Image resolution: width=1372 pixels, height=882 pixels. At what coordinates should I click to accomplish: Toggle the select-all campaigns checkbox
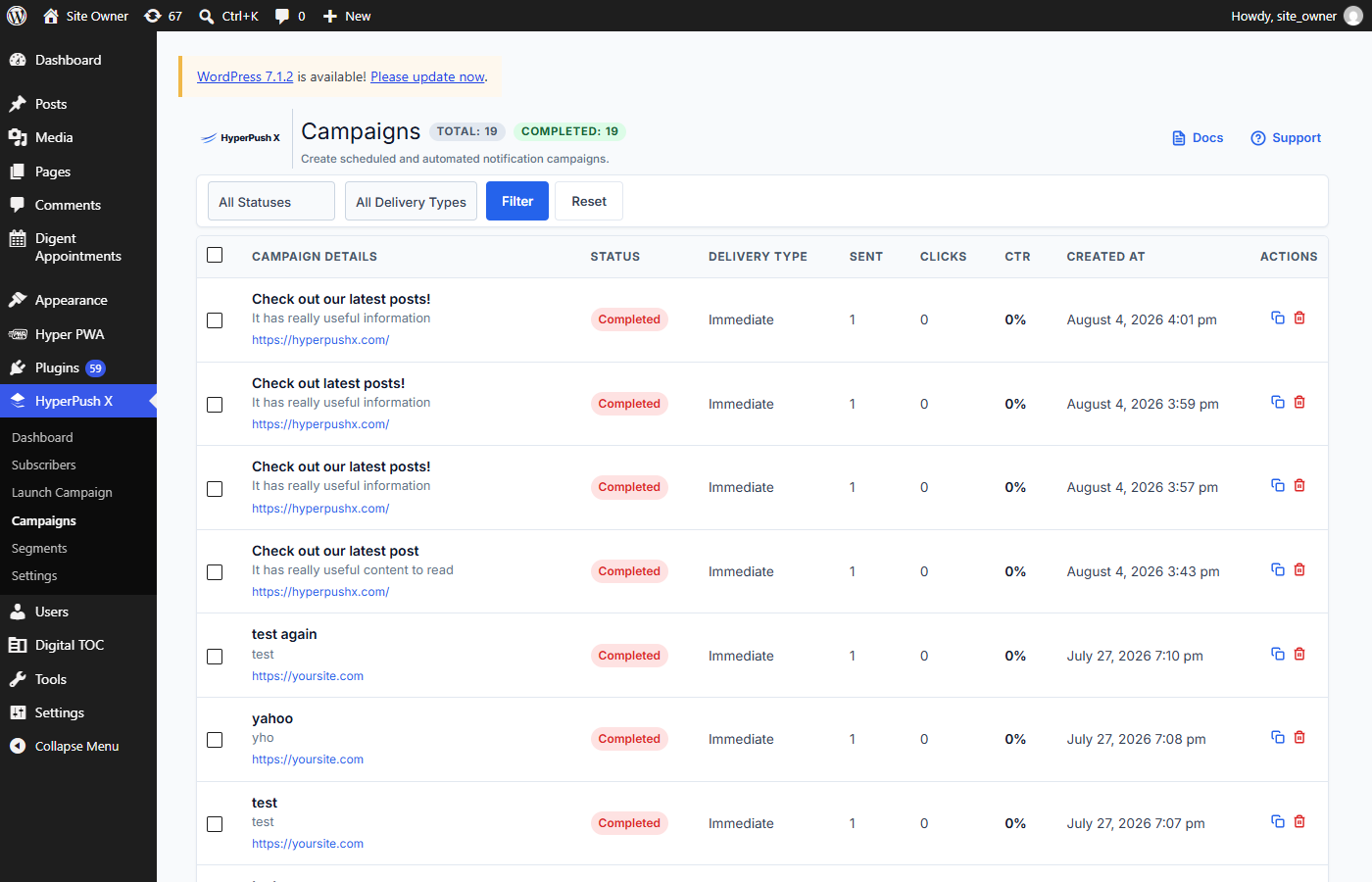(215, 255)
